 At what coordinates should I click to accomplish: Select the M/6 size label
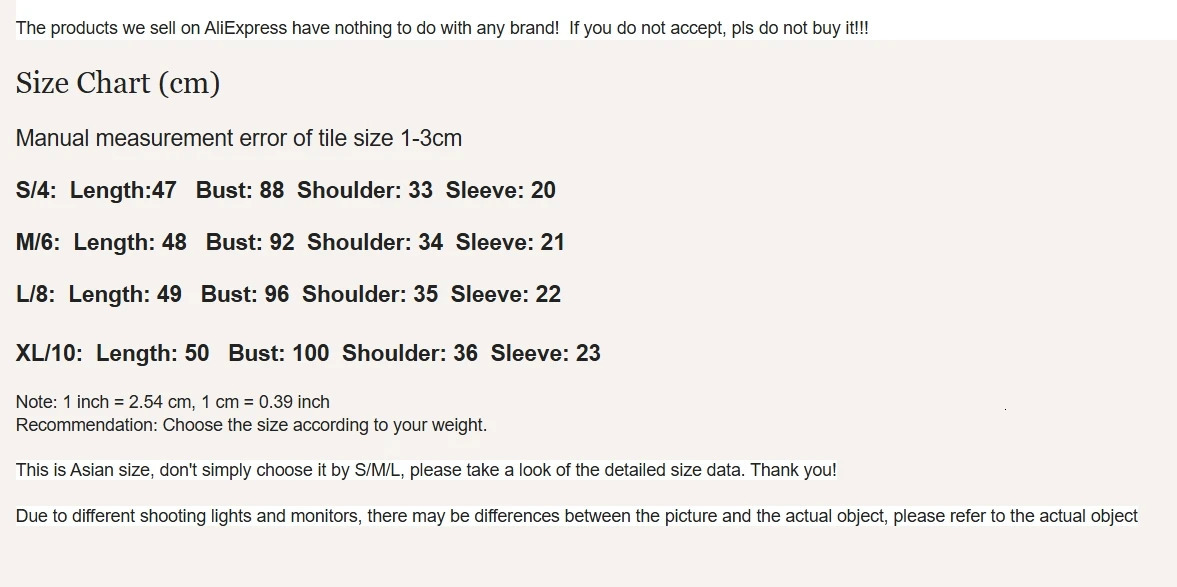[x=38, y=242]
